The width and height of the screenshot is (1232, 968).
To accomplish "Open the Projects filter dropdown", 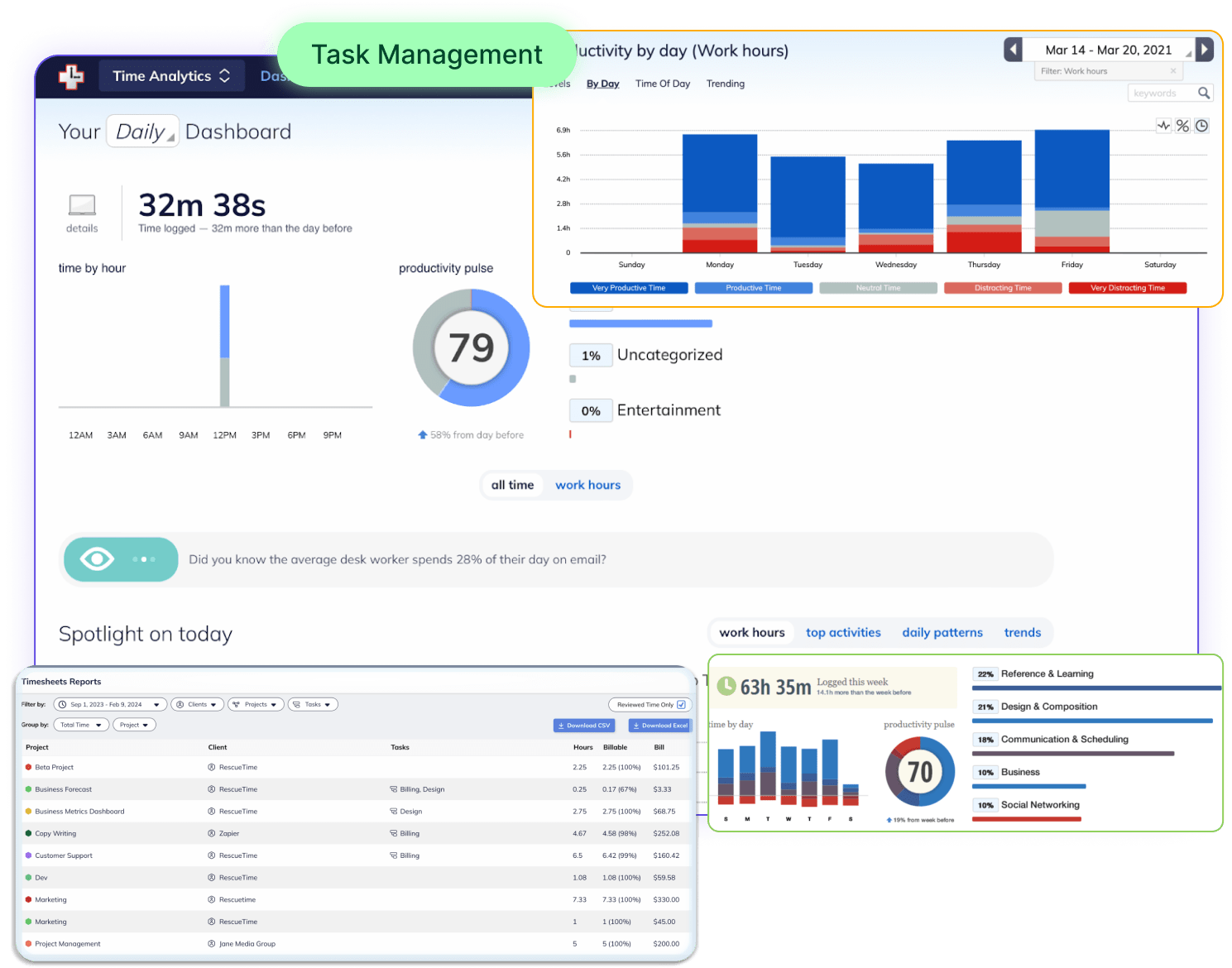I will pos(256,704).
